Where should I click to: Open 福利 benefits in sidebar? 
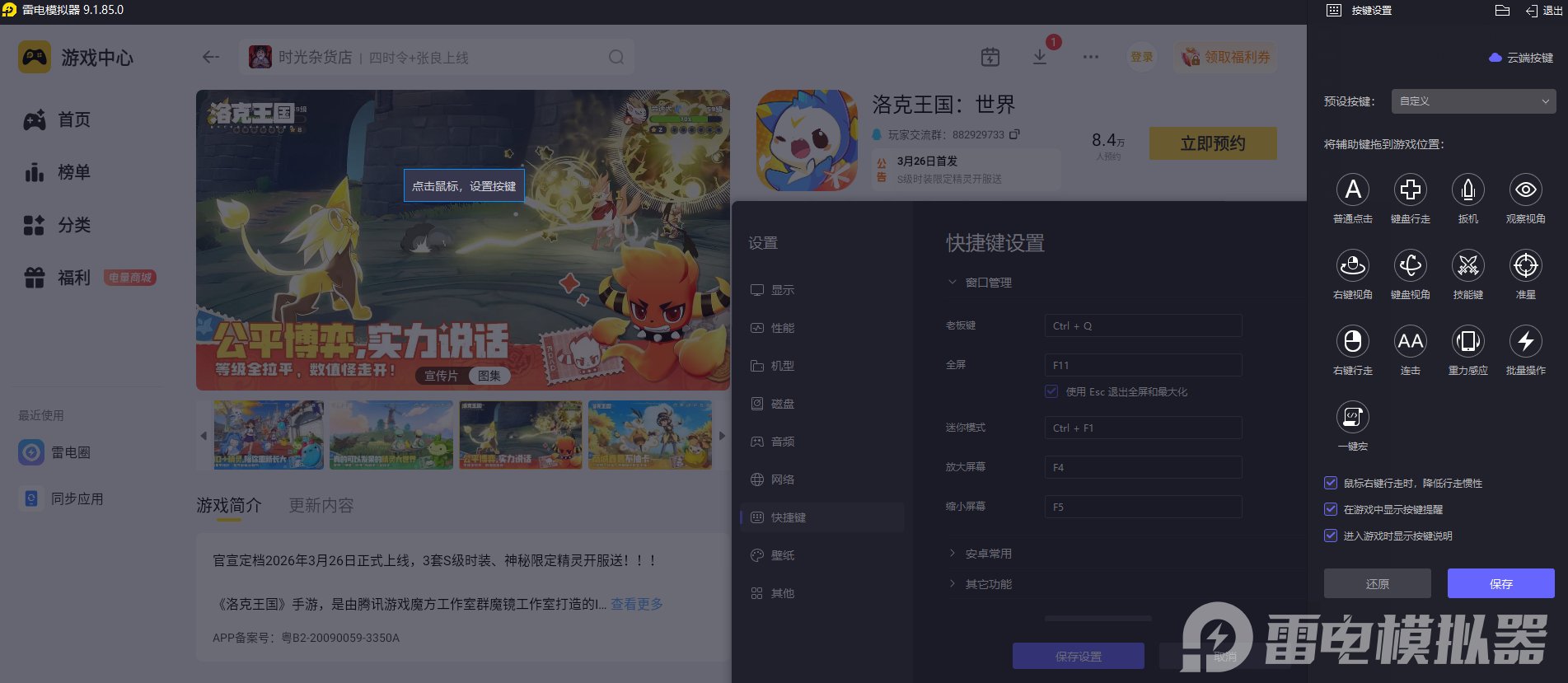[58, 278]
